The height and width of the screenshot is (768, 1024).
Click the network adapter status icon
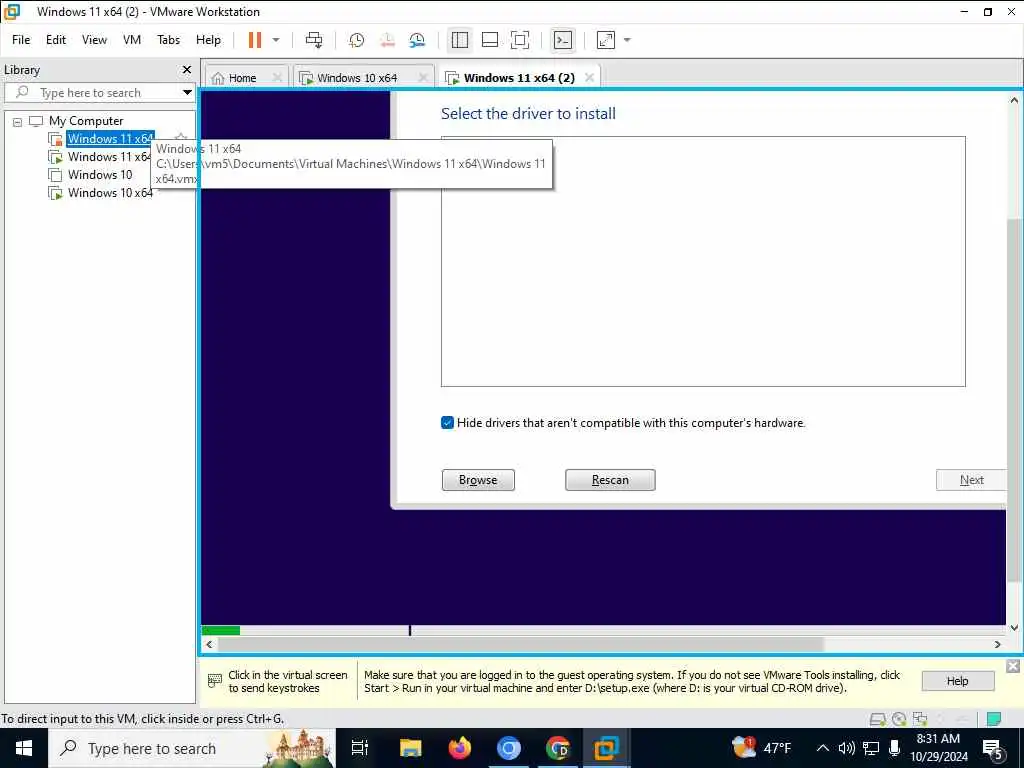pos(920,719)
